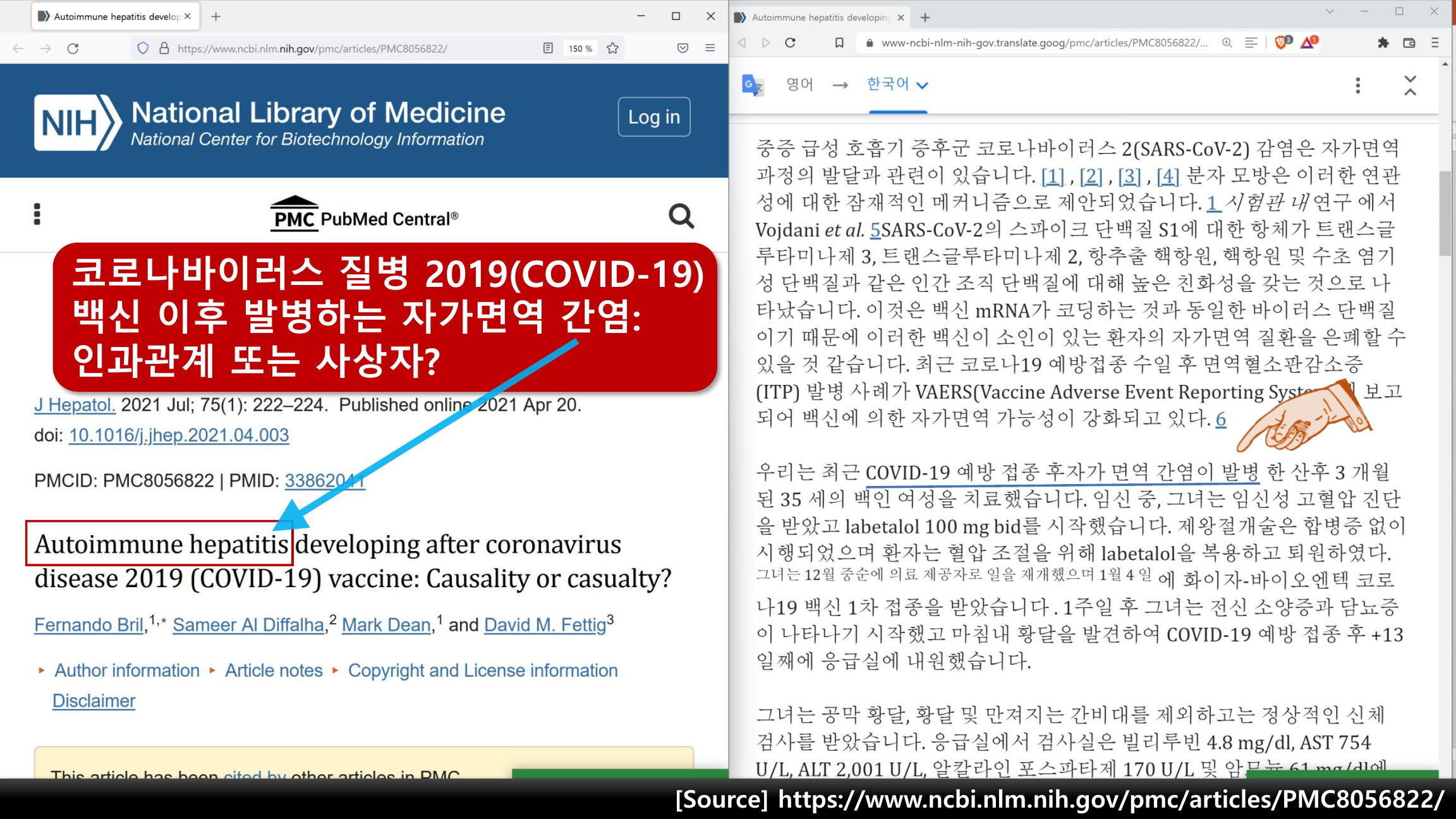Select the 영어 source language tab
Viewport: 1456px width, 819px height.
point(799,85)
